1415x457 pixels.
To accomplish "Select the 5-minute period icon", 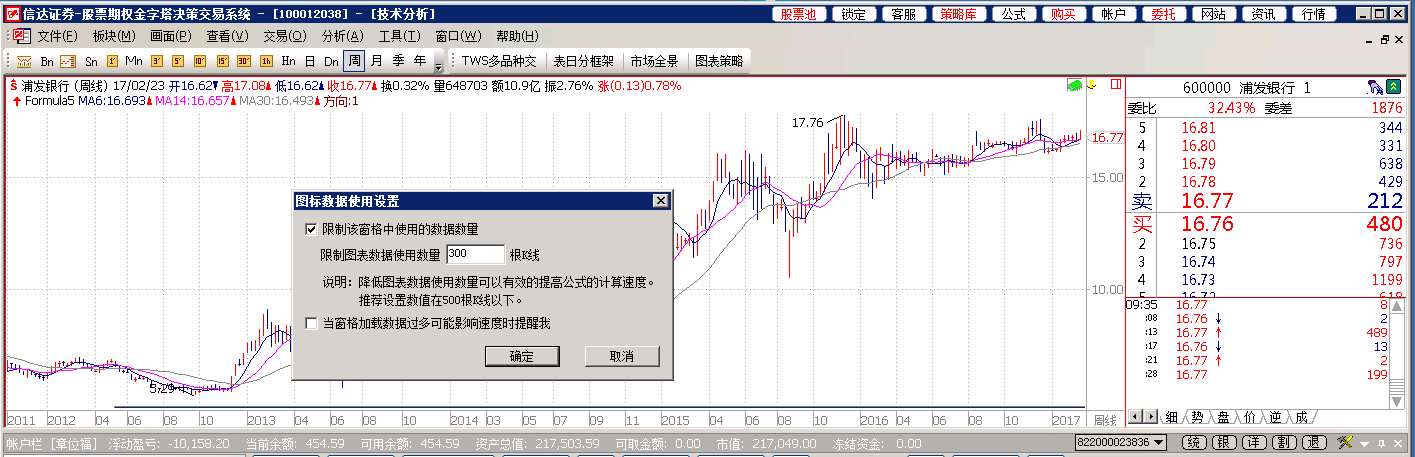I will coord(177,61).
